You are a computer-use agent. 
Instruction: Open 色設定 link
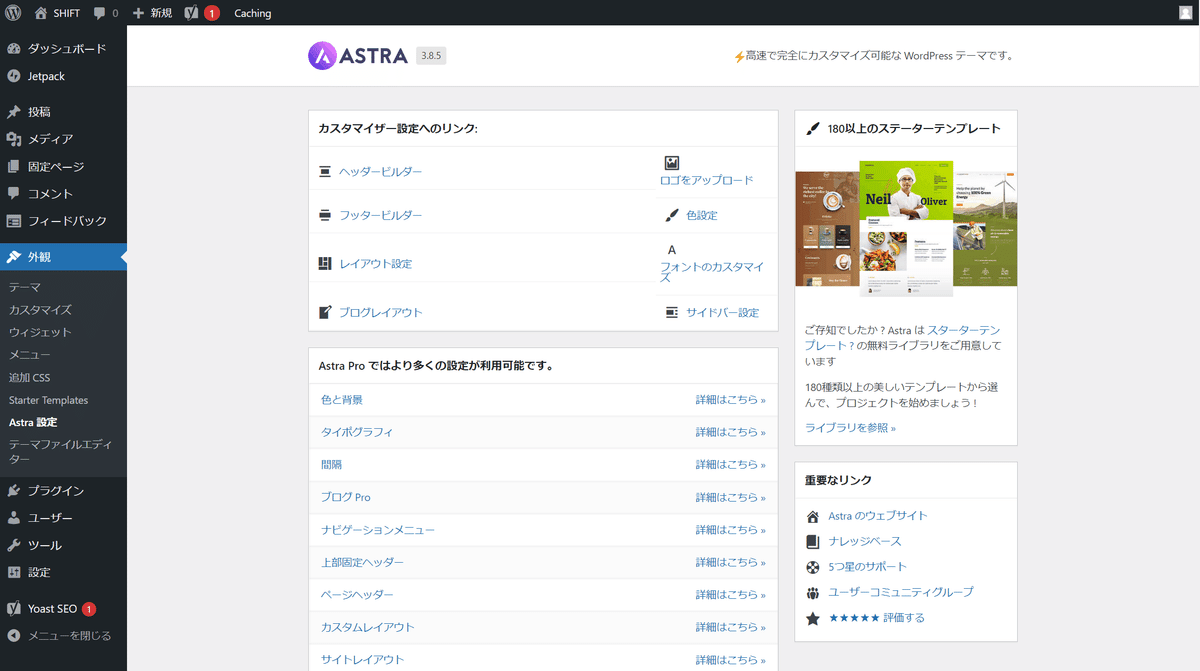click(x=702, y=215)
